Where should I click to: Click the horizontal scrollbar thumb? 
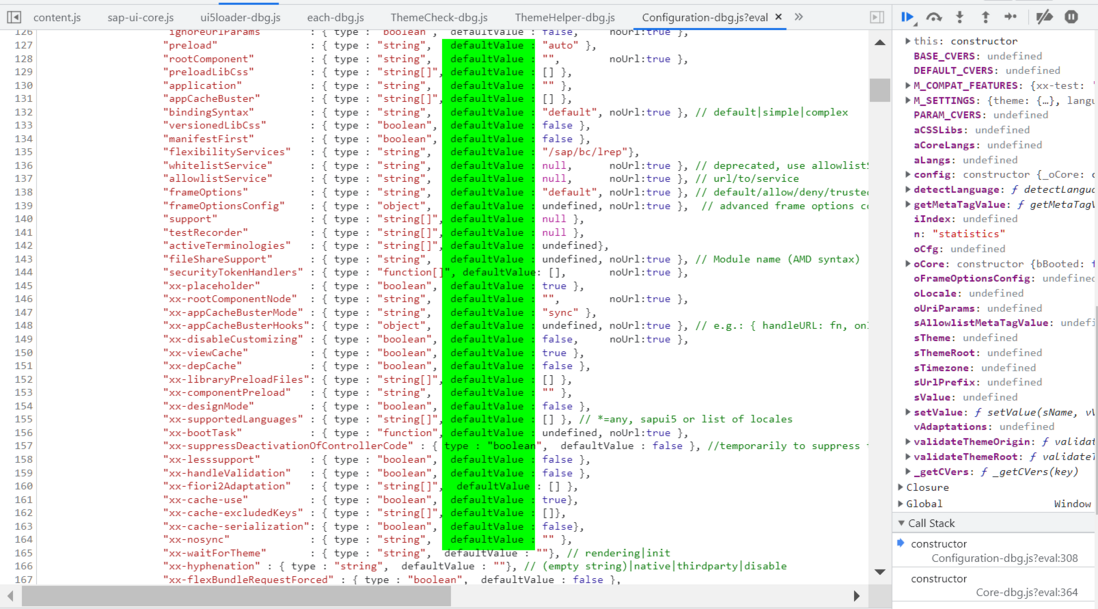[x=236, y=596]
